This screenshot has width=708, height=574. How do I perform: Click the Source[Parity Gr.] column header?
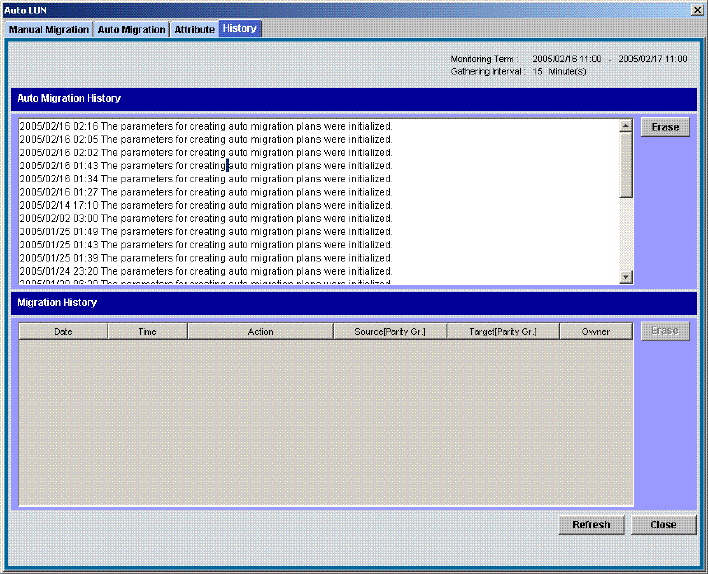[x=390, y=331]
